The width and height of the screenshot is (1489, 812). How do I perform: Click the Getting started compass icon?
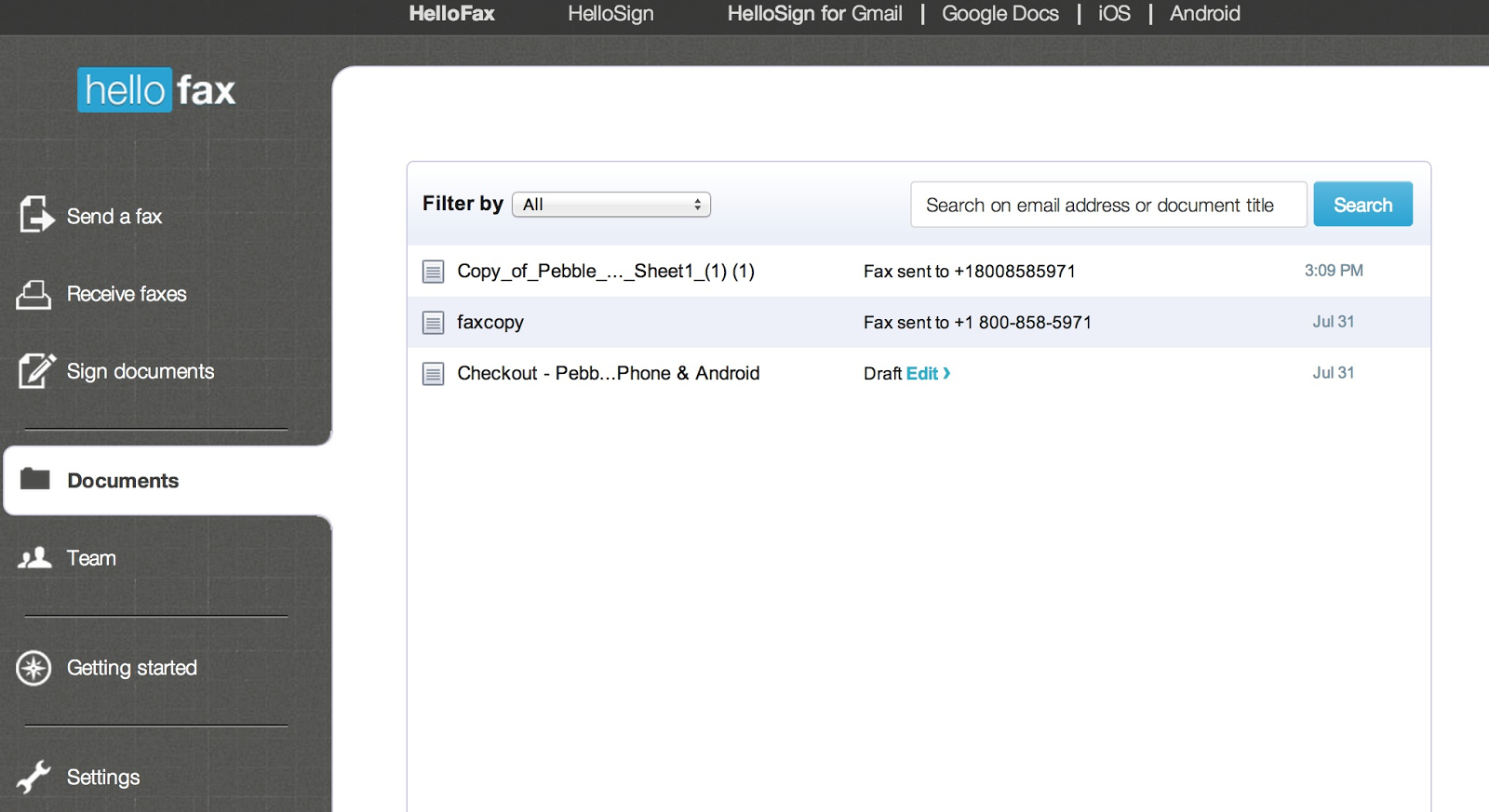(34, 668)
